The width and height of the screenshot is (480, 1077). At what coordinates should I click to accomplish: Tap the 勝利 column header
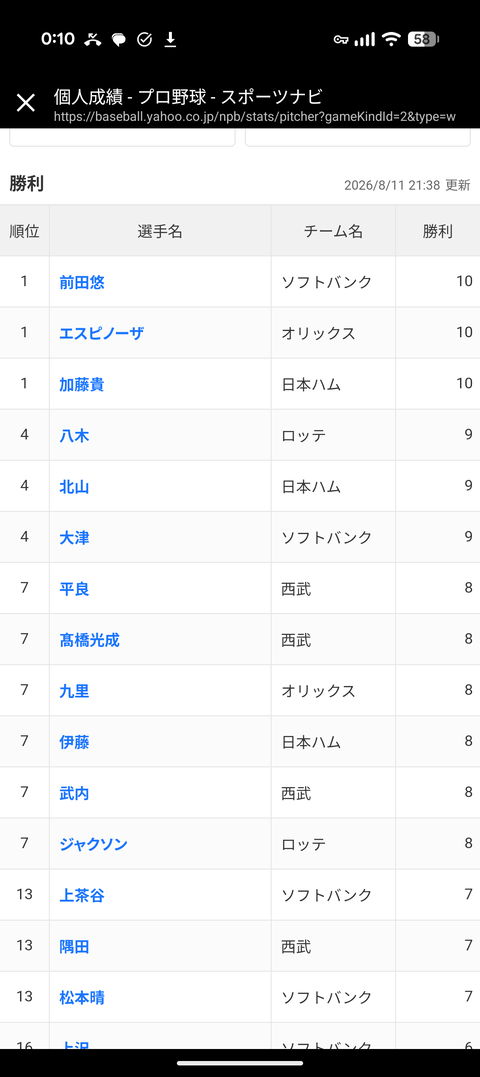tap(437, 231)
